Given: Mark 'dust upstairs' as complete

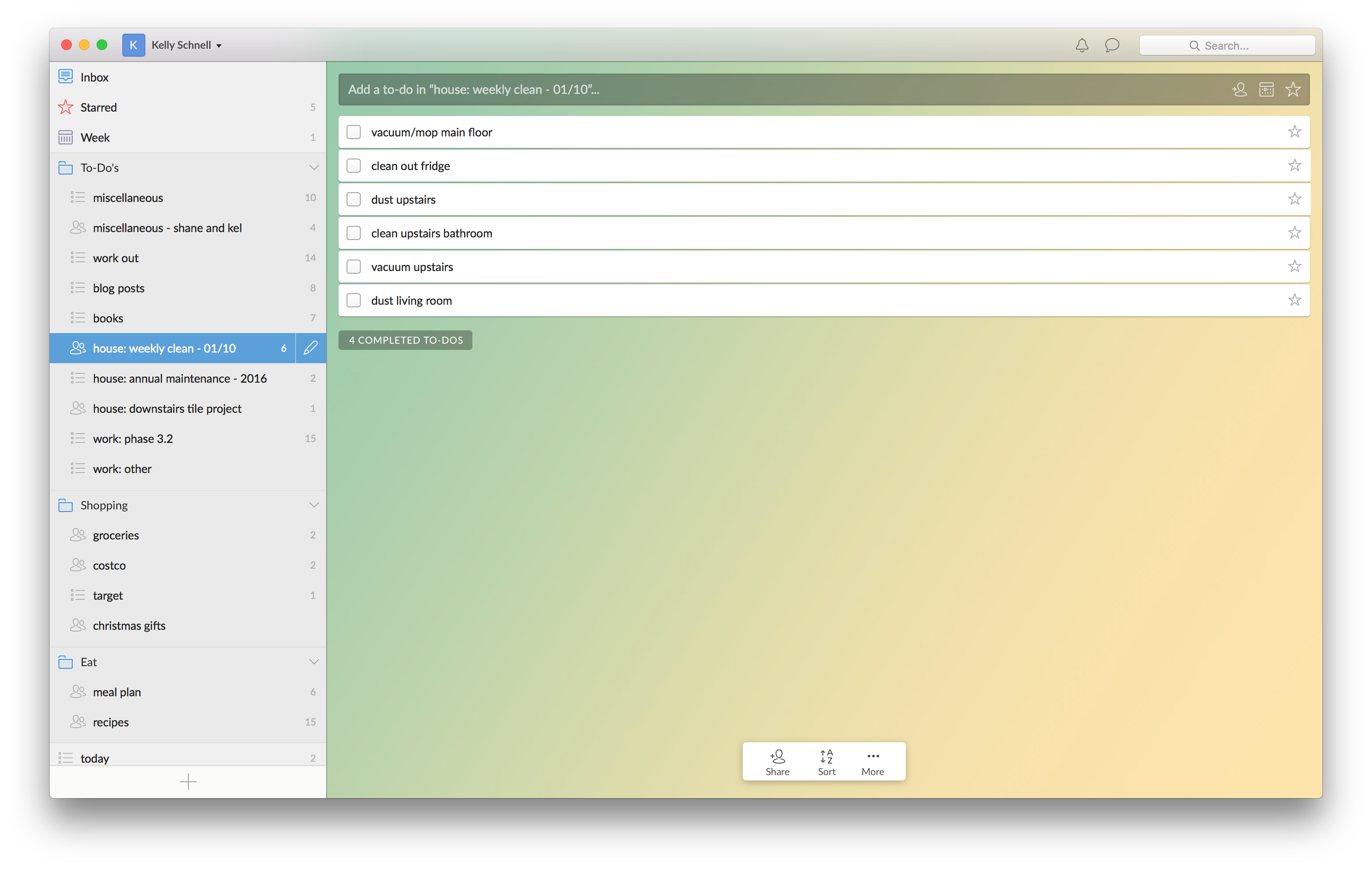Looking at the screenshot, I should [354, 199].
